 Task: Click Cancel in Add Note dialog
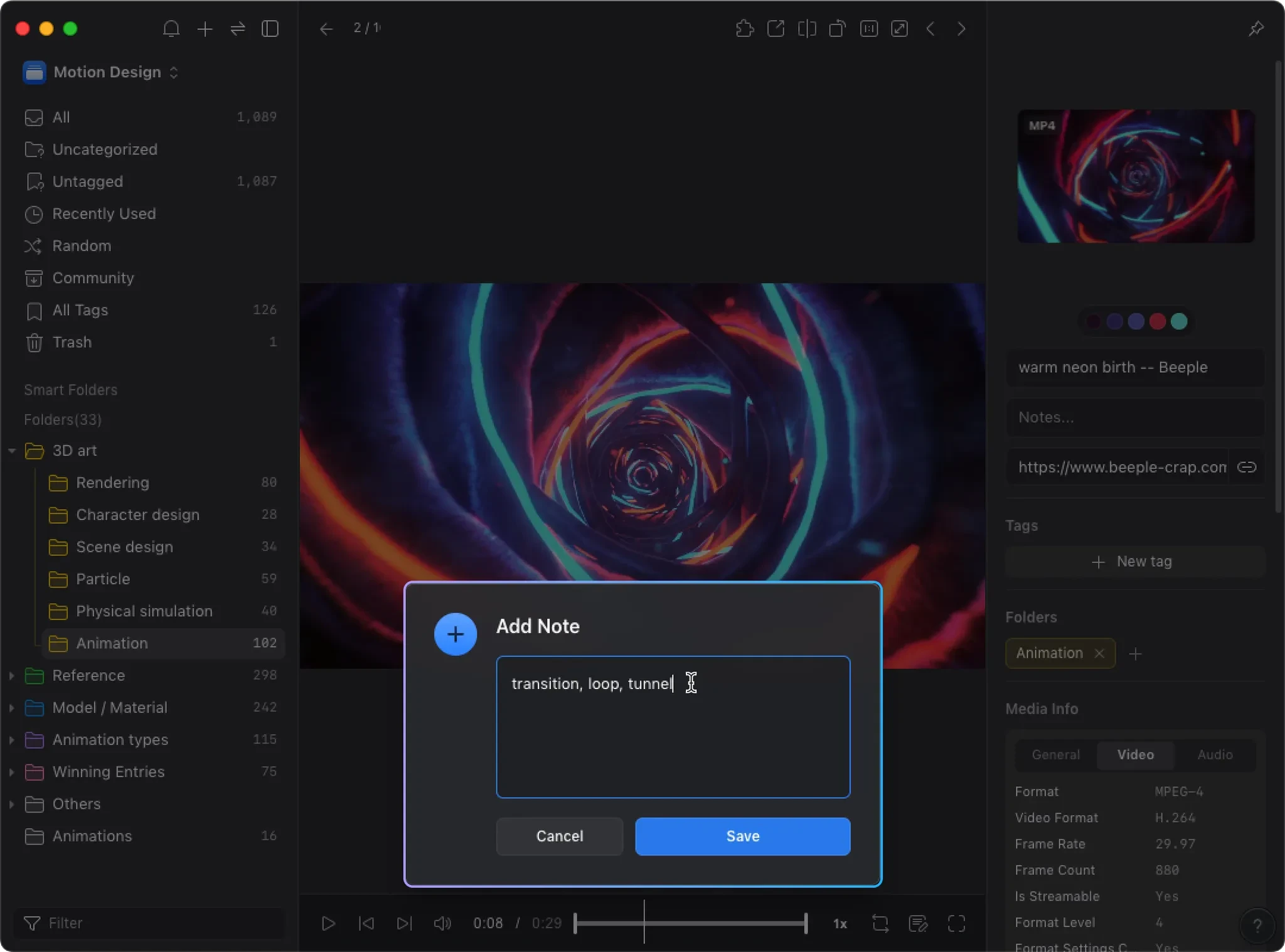tap(560, 836)
